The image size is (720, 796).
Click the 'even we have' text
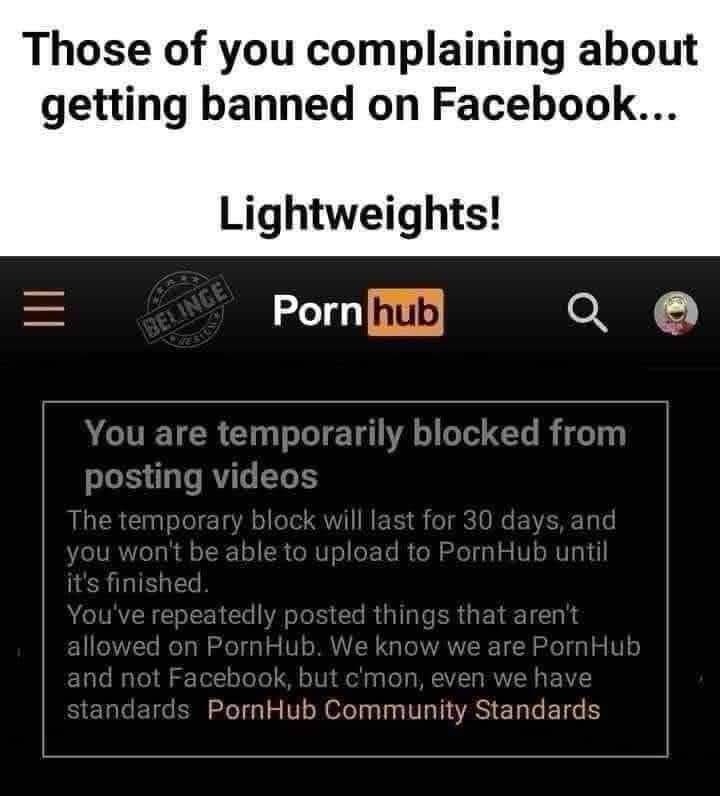(x=511, y=678)
